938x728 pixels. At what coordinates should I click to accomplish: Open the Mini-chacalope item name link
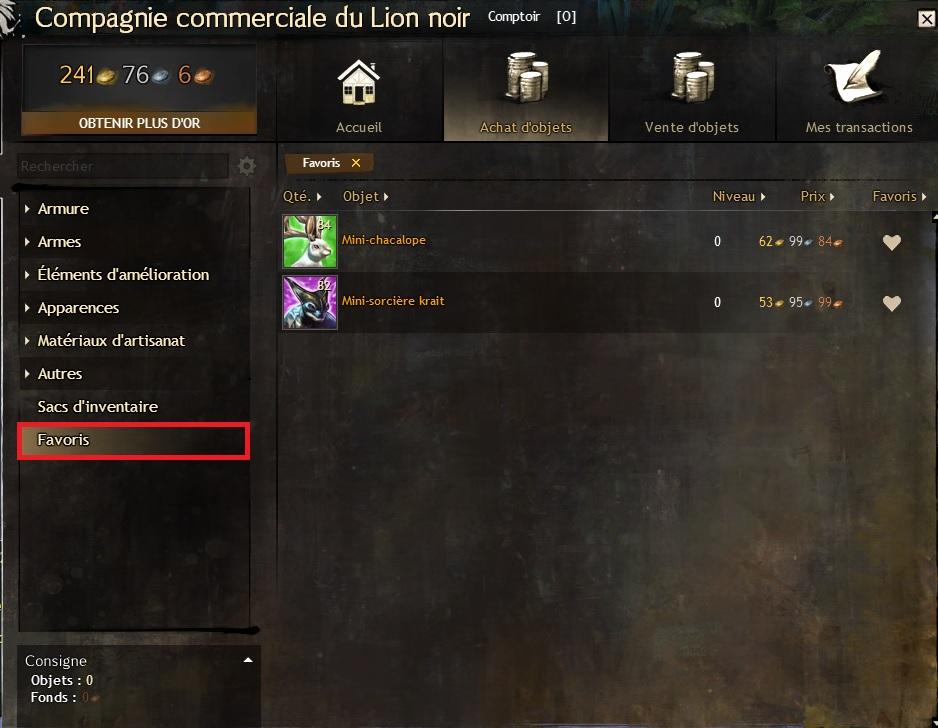tap(383, 240)
